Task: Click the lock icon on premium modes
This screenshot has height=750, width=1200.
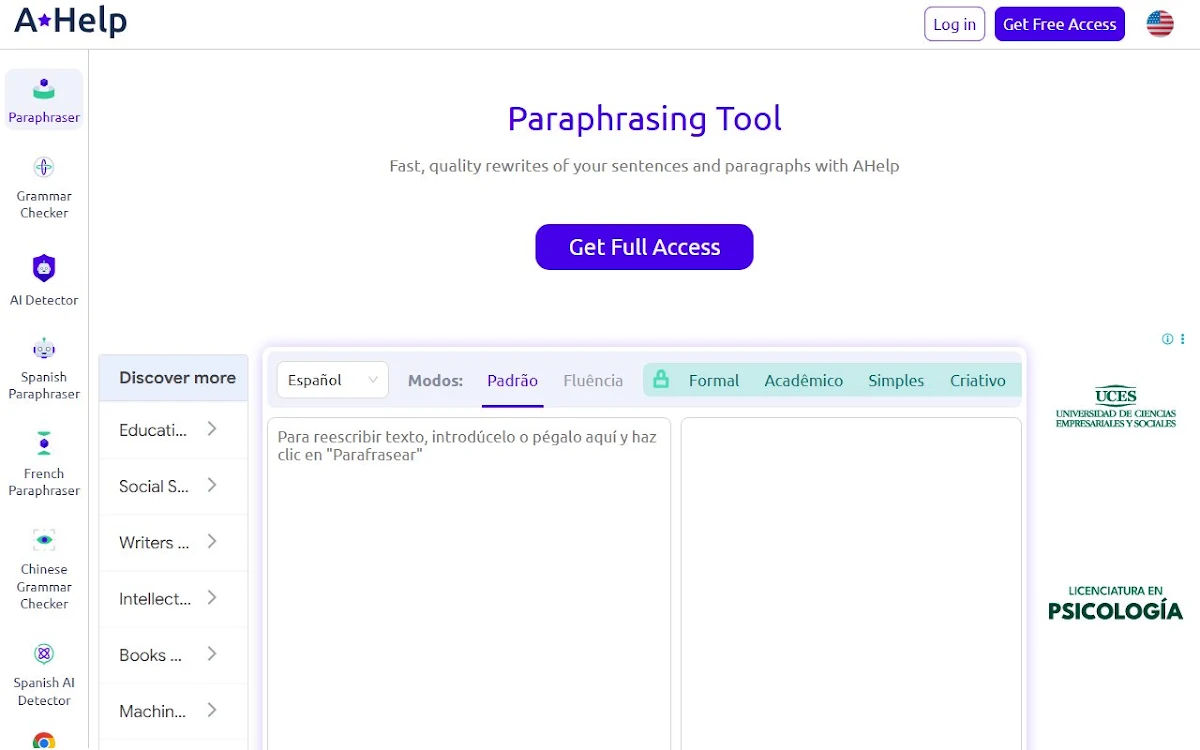Action: tap(660, 379)
